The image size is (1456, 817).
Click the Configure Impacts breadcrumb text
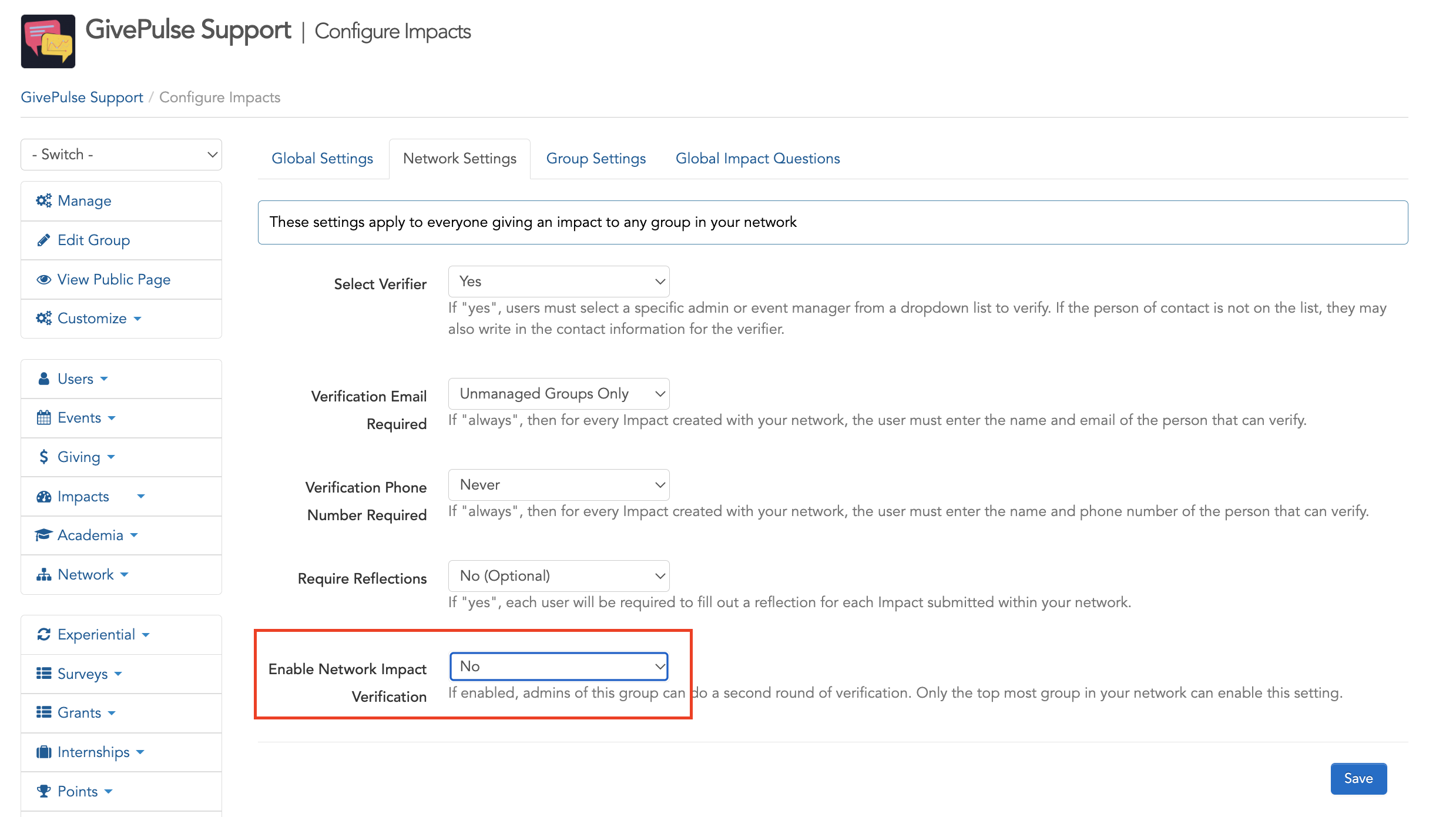[220, 98]
